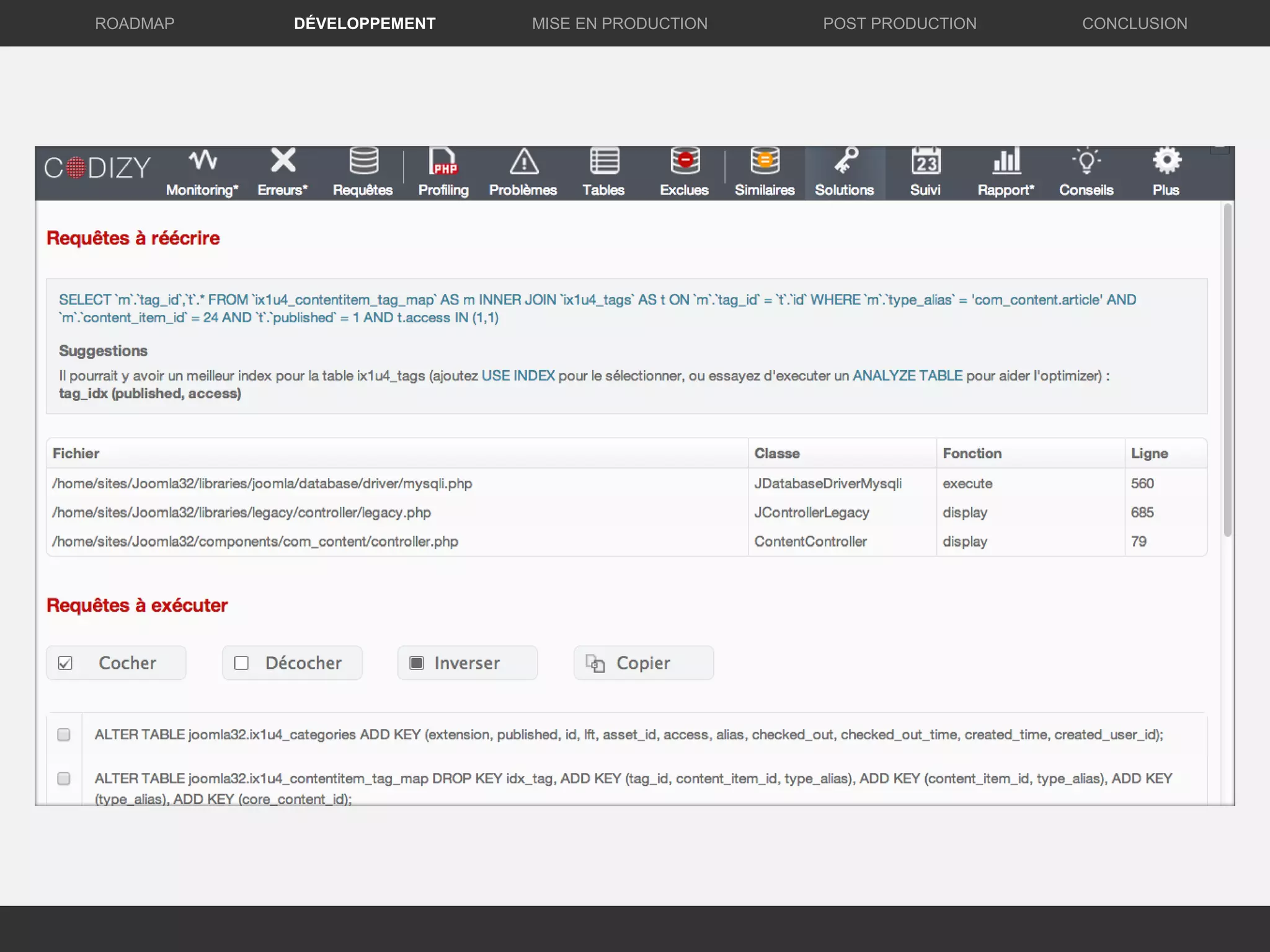Go to the ROADMAP slide section
This screenshot has height=952, width=1270.
click(135, 24)
